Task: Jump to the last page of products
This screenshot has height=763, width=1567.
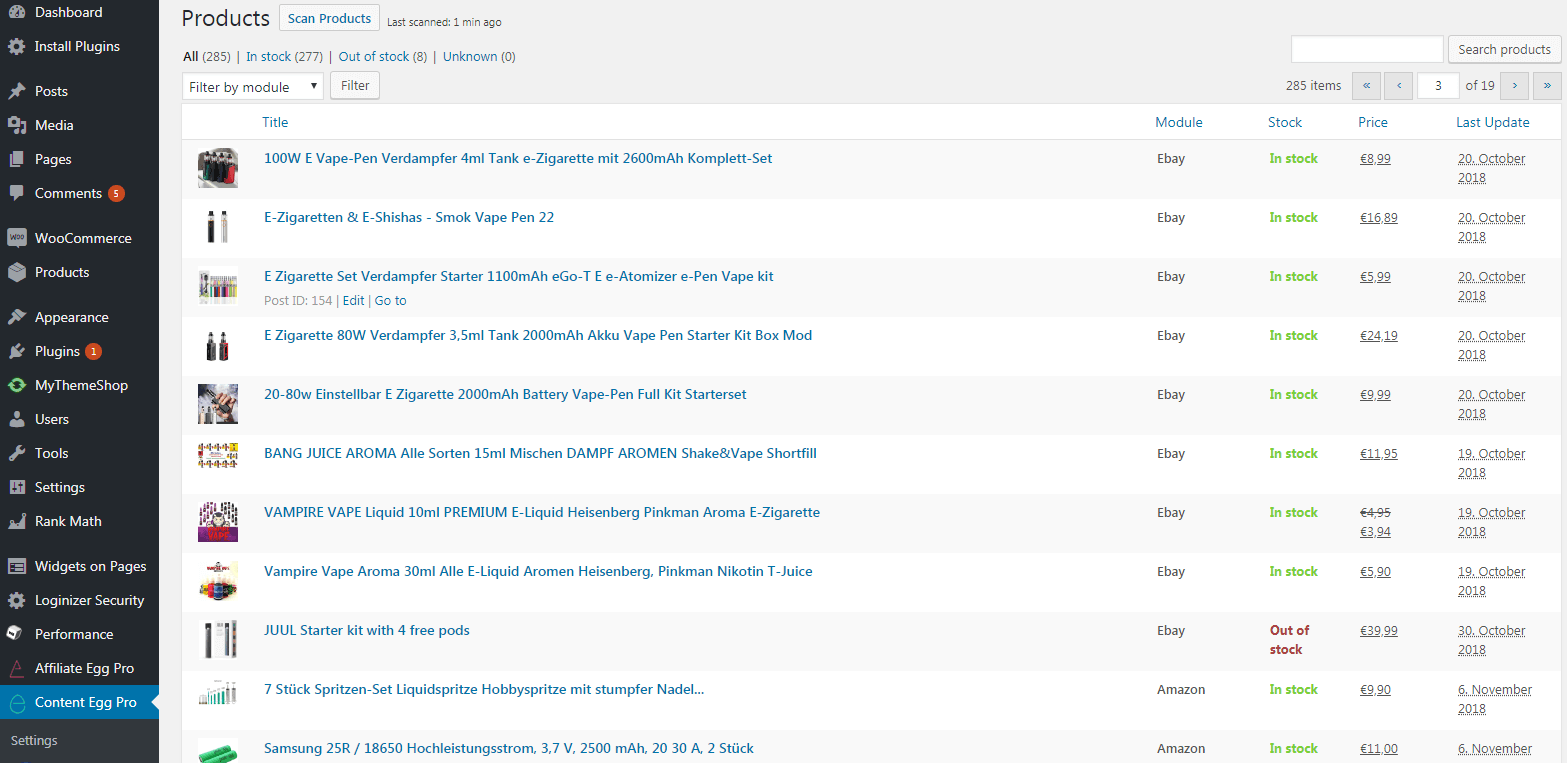Action: 1547,86
